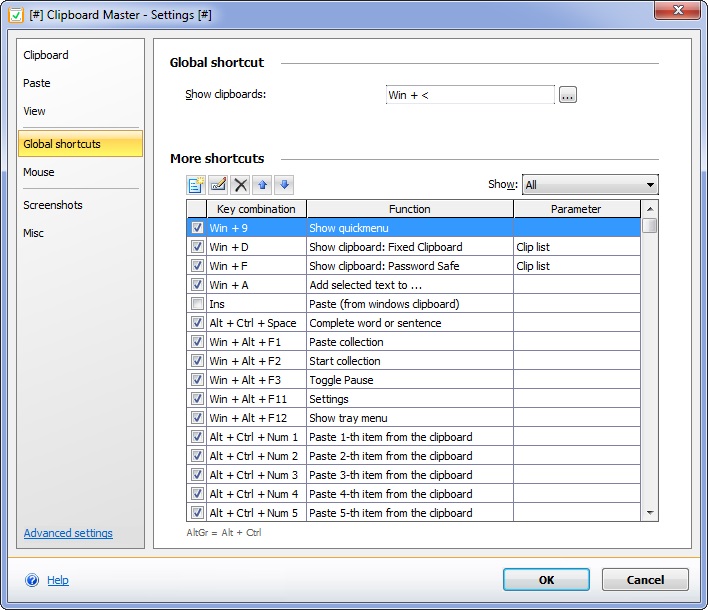Disable the Win + Alt + F3 checkbox
The height and width of the screenshot is (610, 708).
point(197,379)
